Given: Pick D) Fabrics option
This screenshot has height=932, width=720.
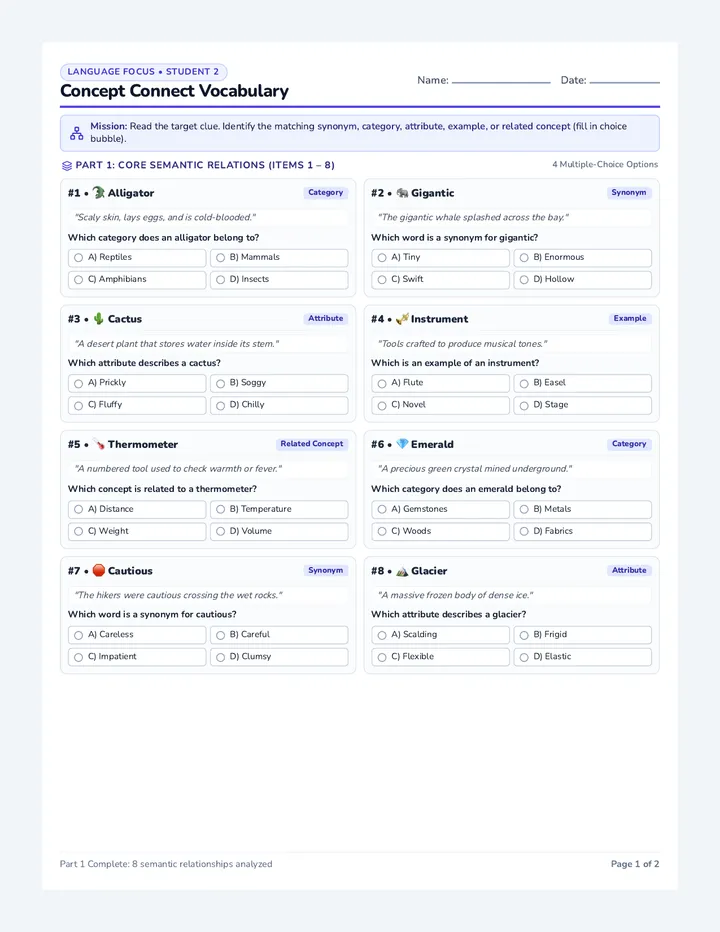Looking at the screenshot, I should (x=583, y=531).
